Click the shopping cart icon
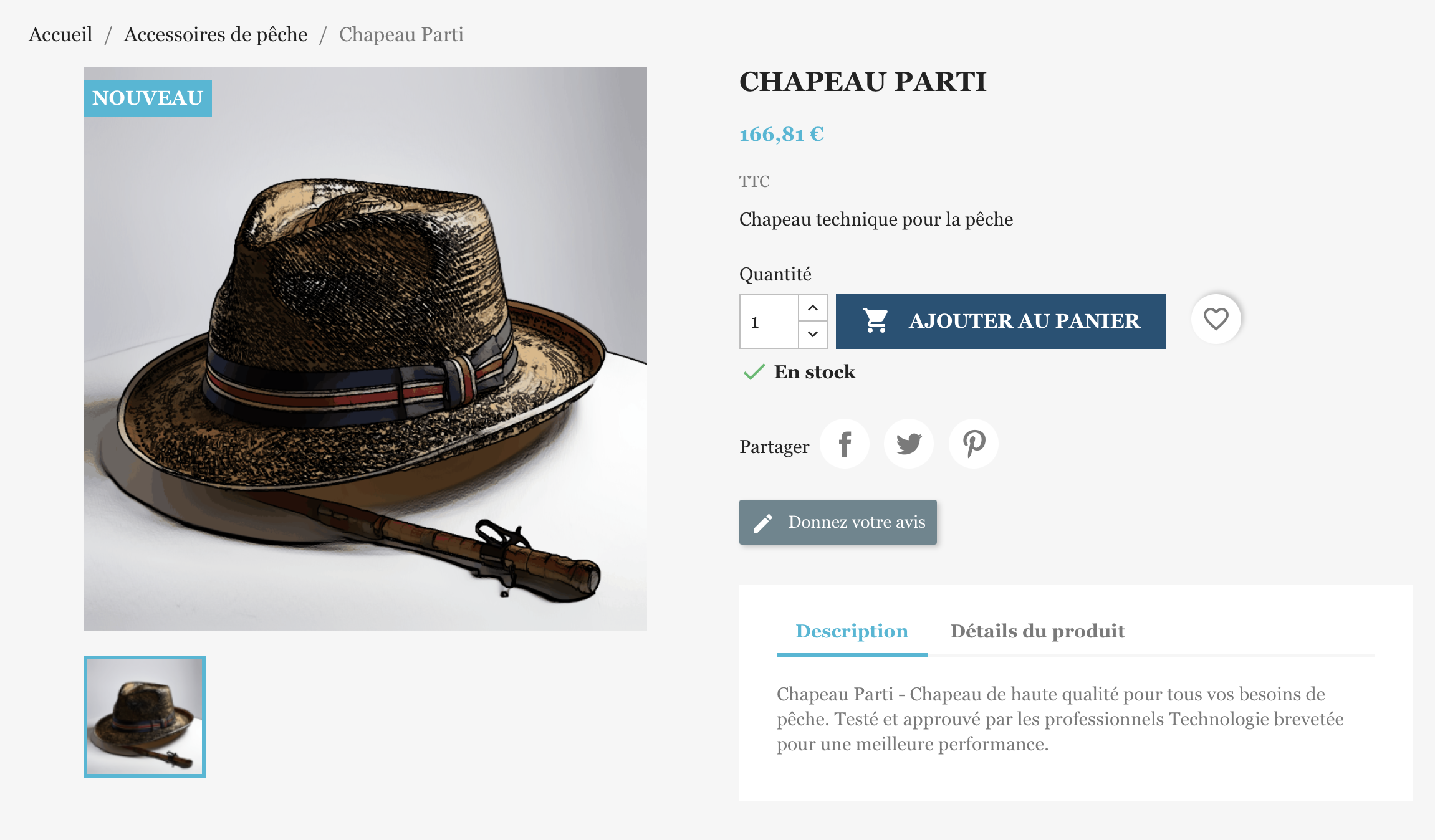Screen dimensions: 1435x840 (x=875, y=321)
